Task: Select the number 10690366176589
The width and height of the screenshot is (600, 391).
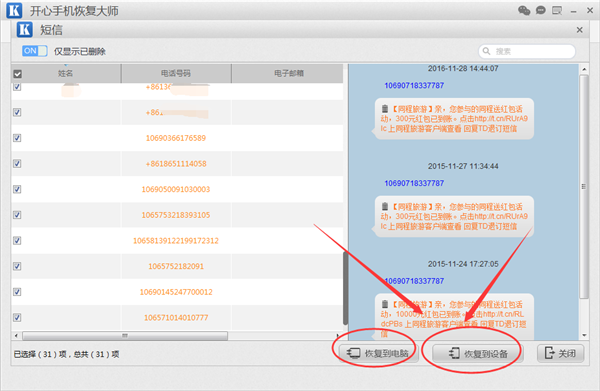Action: 176,138
